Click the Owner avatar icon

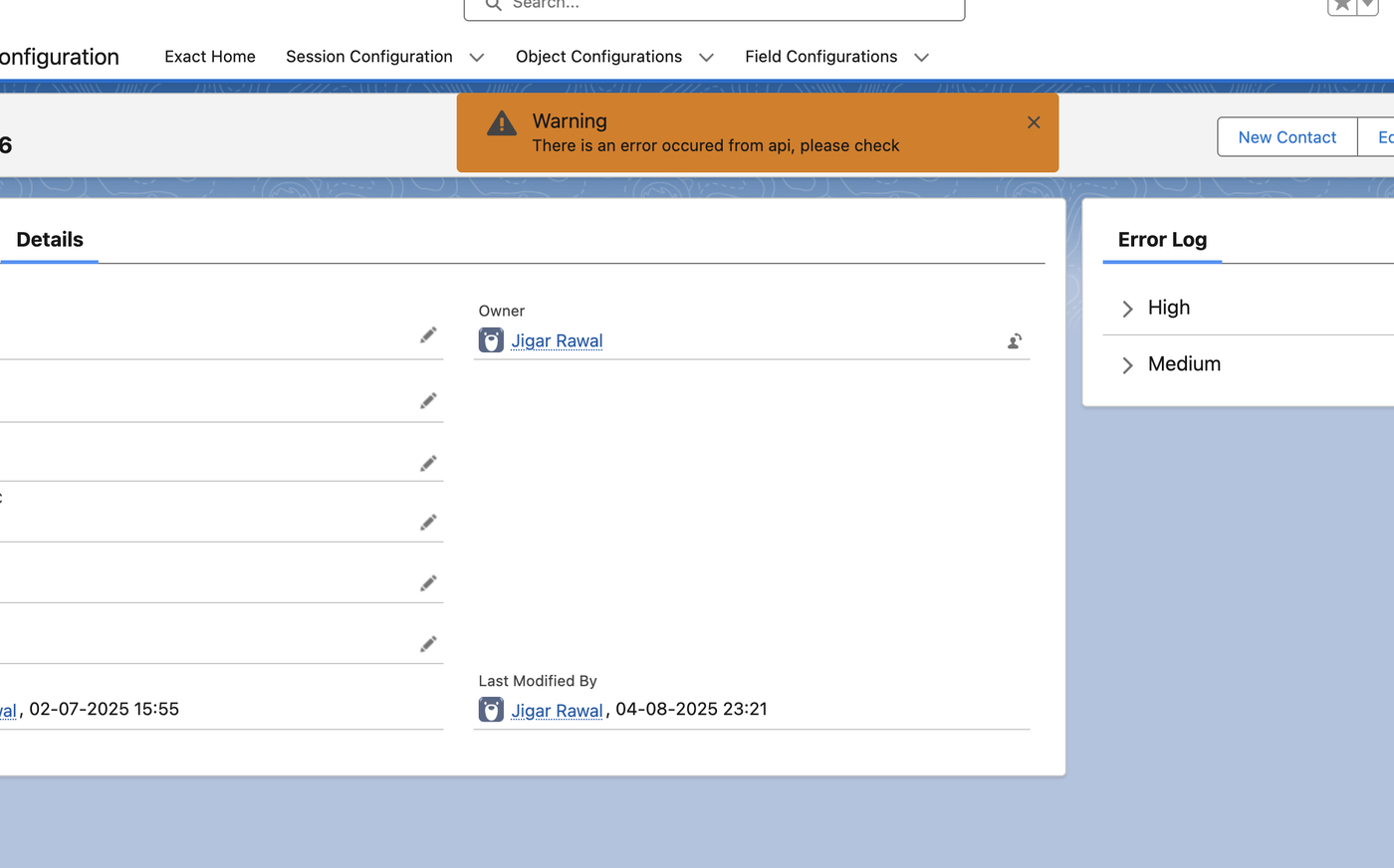point(491,340)
